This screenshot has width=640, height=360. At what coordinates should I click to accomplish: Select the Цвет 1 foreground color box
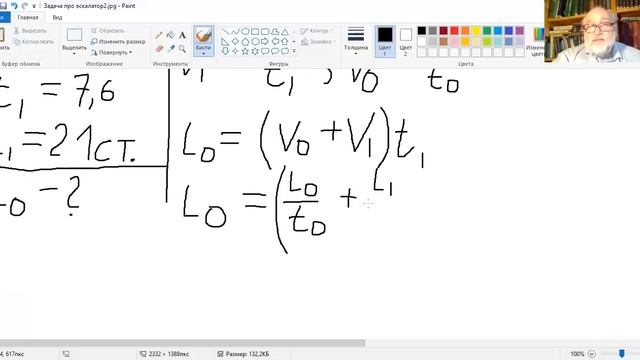pyautogui.click(x=384, y=41)
